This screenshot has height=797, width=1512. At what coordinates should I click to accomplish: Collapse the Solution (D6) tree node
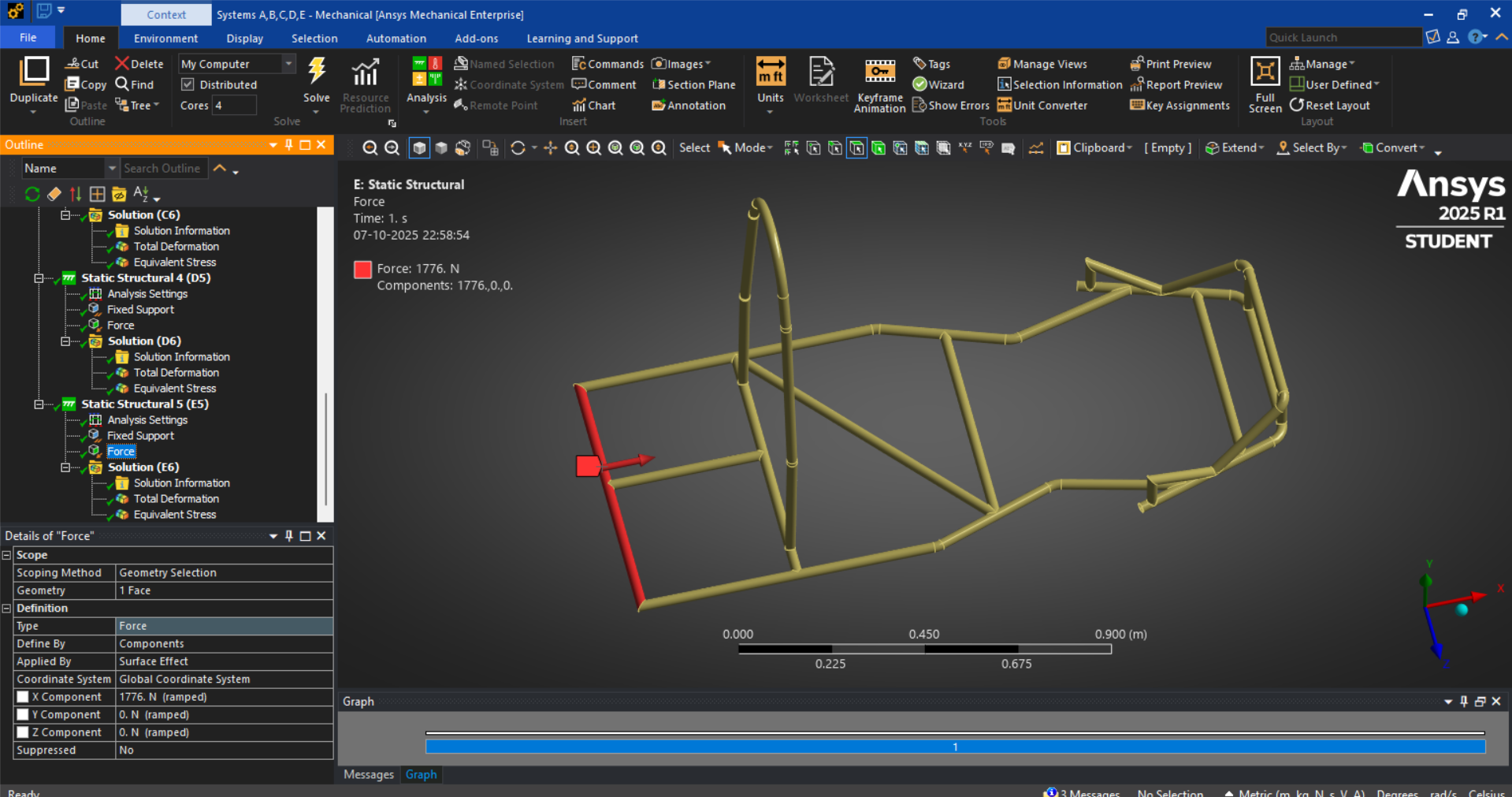point(65,341)
